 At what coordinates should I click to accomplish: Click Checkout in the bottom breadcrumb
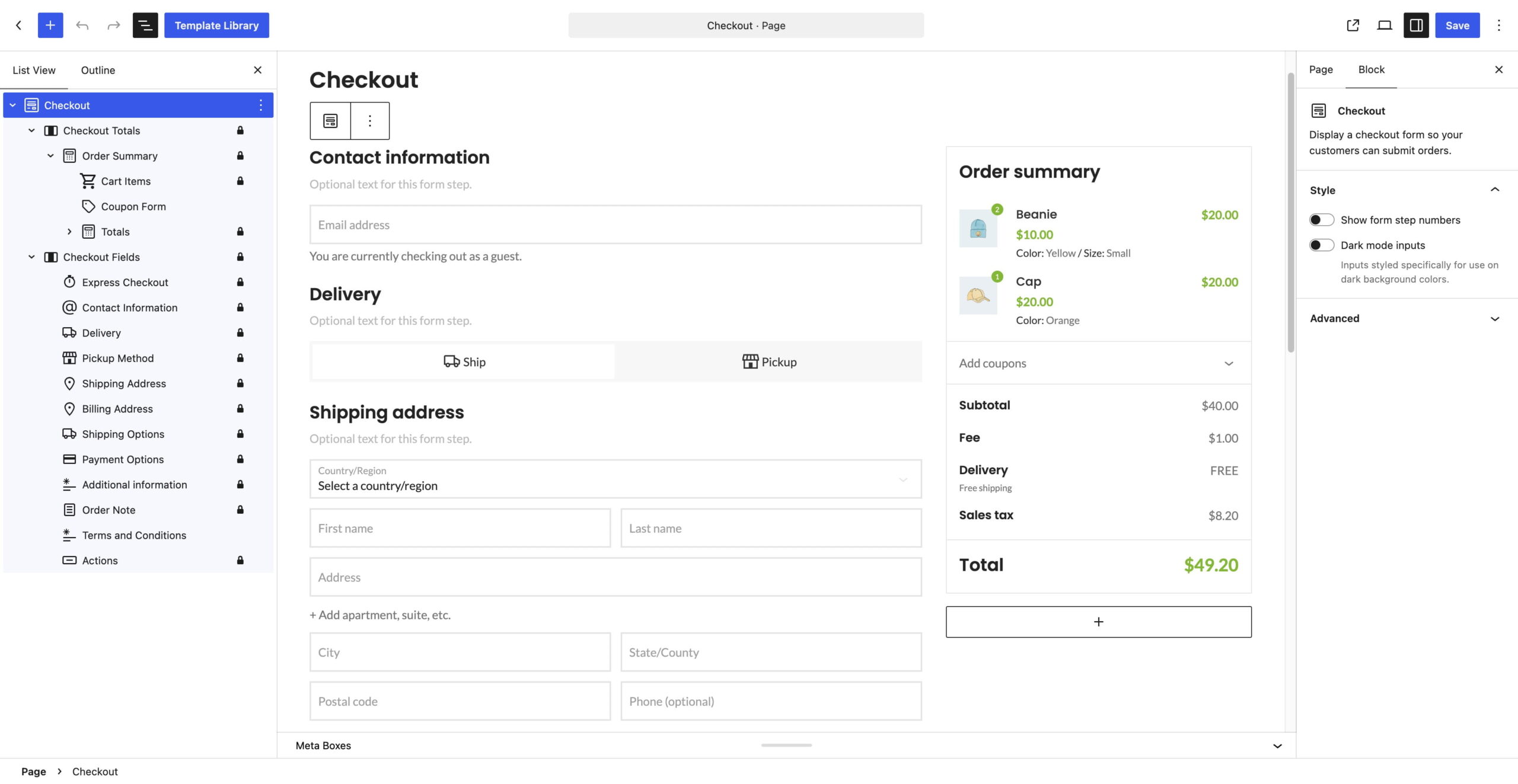click(x=95, y=772)
